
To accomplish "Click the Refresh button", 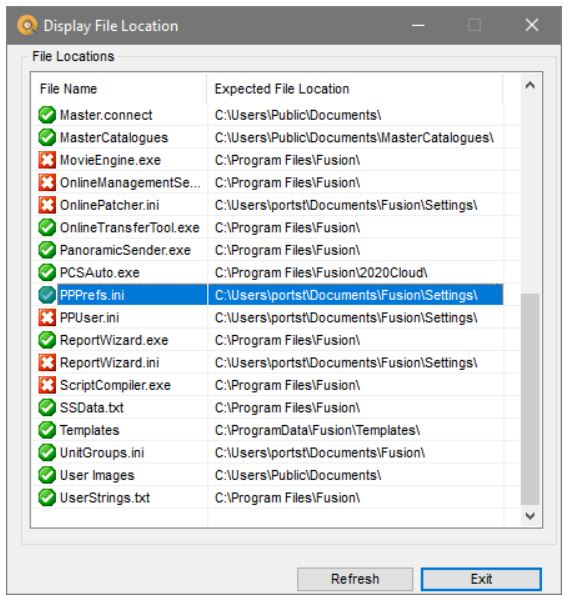I will (355, 579).
